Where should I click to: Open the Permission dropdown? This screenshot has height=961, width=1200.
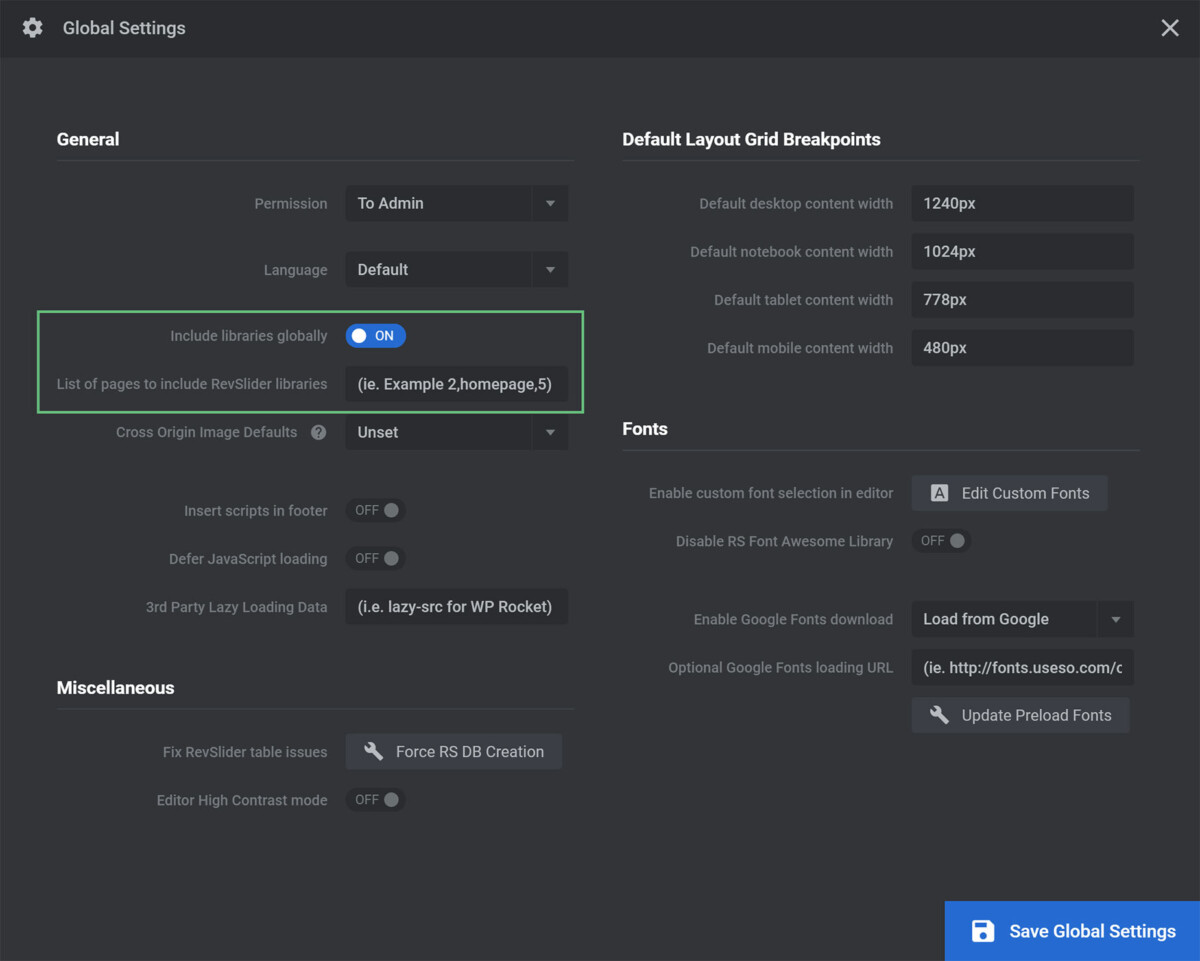(x=456, y=203)
